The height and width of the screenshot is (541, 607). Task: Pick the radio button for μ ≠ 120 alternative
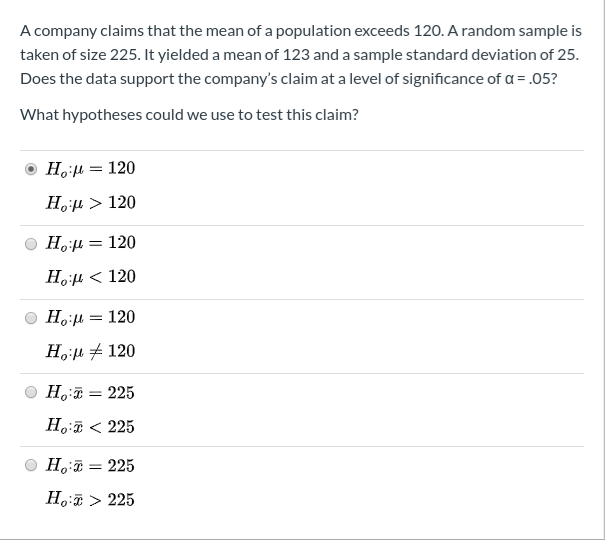click(x=31, y=318)
